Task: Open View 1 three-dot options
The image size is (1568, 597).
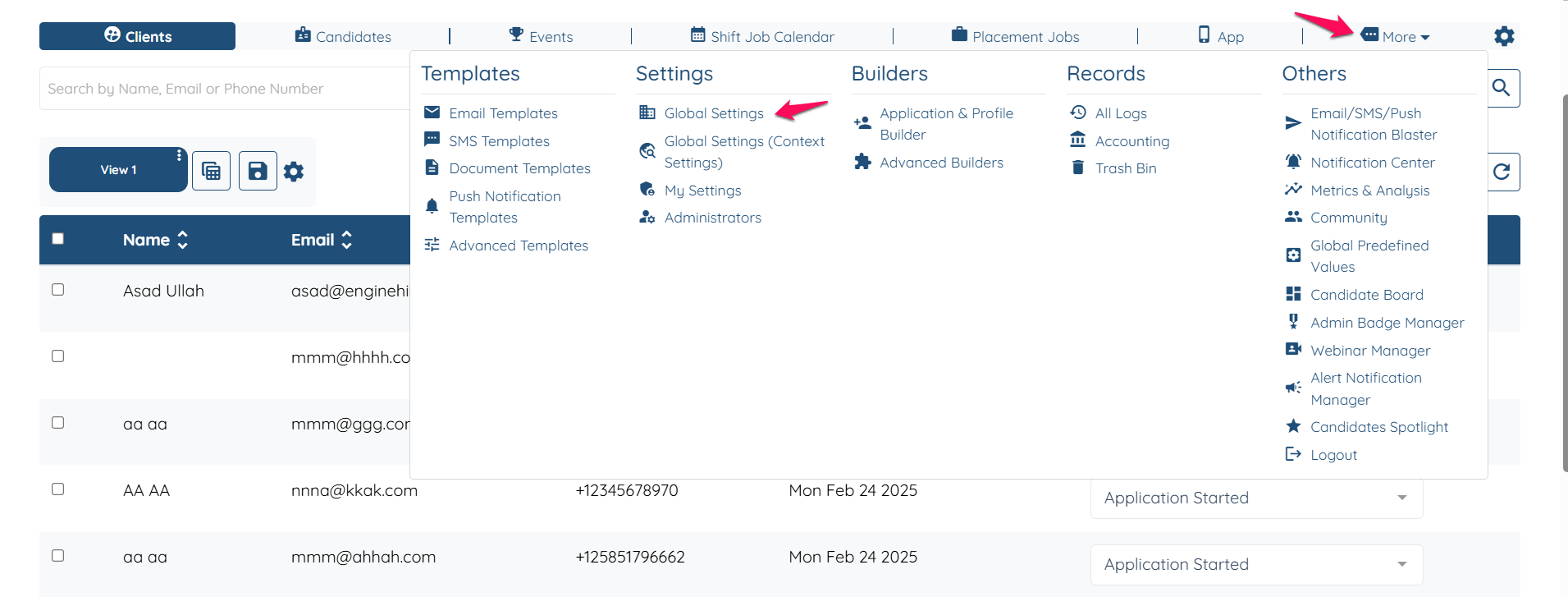Action: tap(179, 155)
